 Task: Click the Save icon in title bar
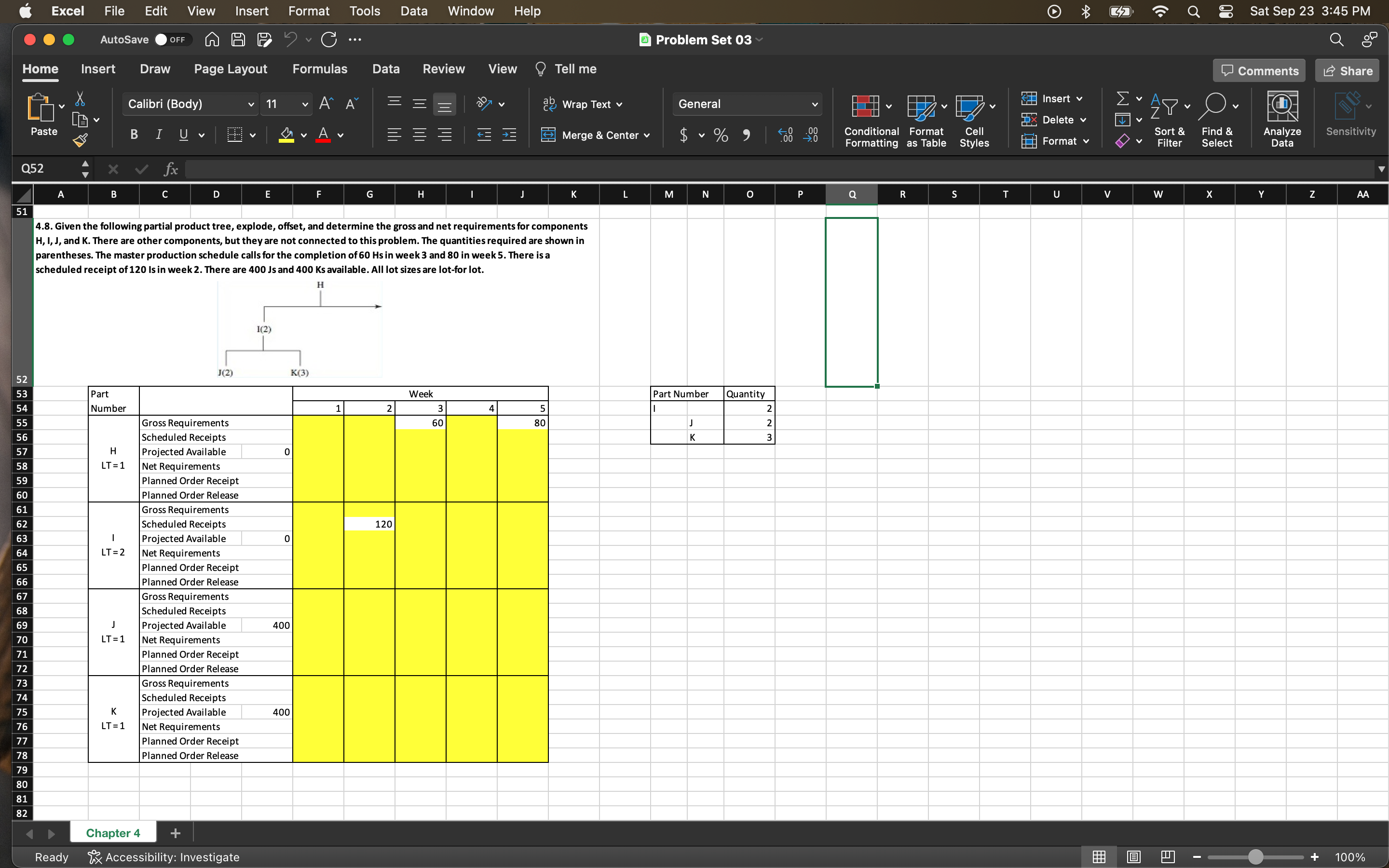(238, 40)
